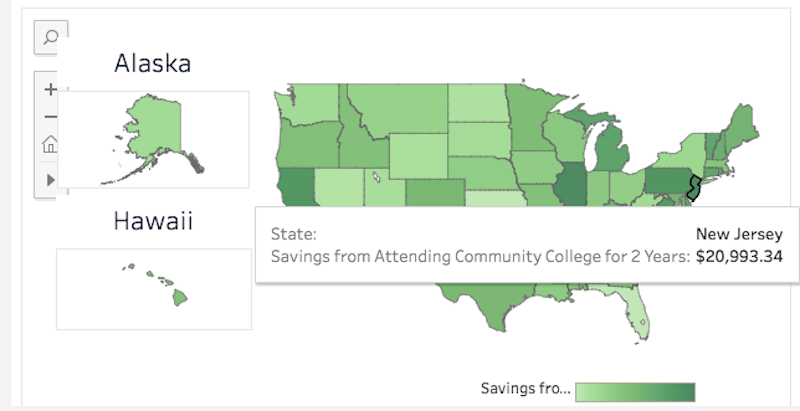Expand map tools arrow flyout

51,179
